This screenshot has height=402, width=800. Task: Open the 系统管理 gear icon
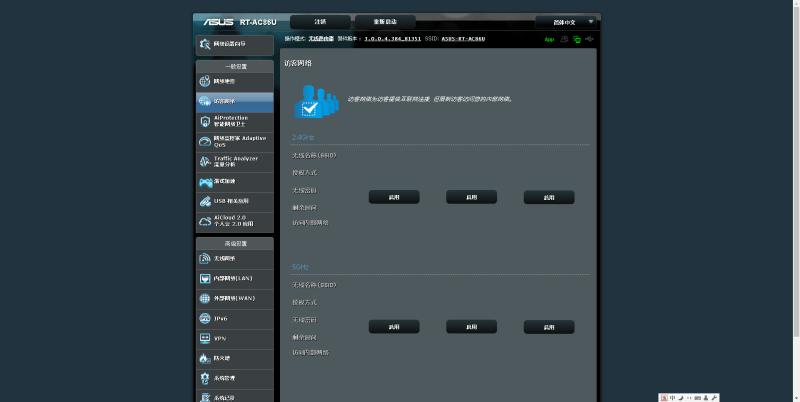(205, 379)
